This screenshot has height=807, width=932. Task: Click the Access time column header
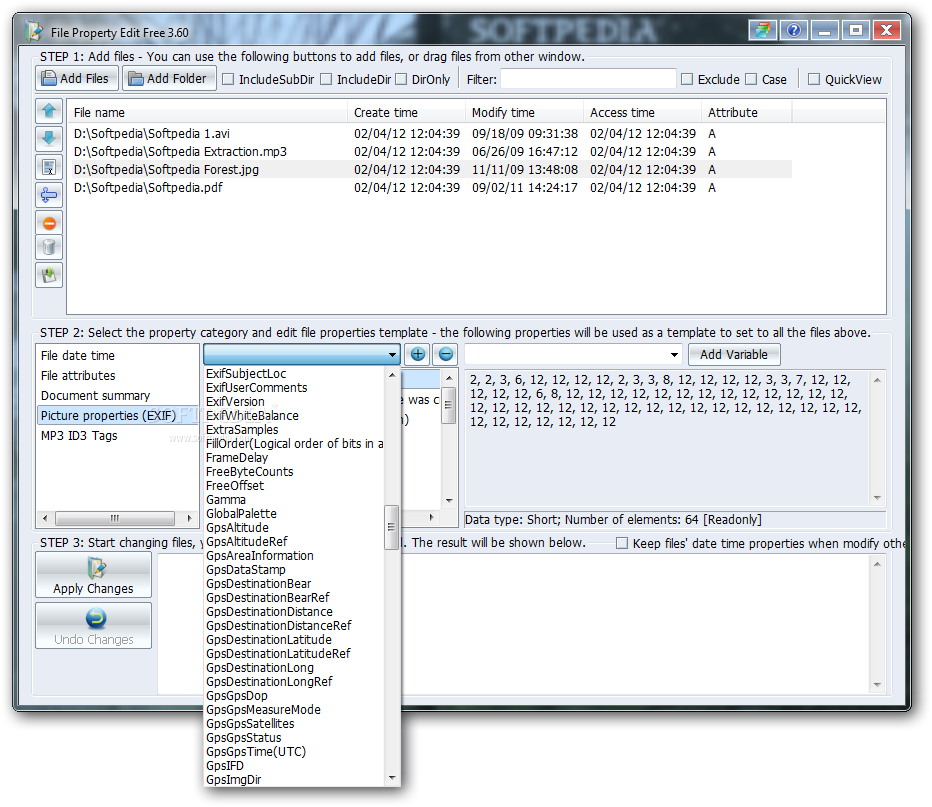point(643,112)
